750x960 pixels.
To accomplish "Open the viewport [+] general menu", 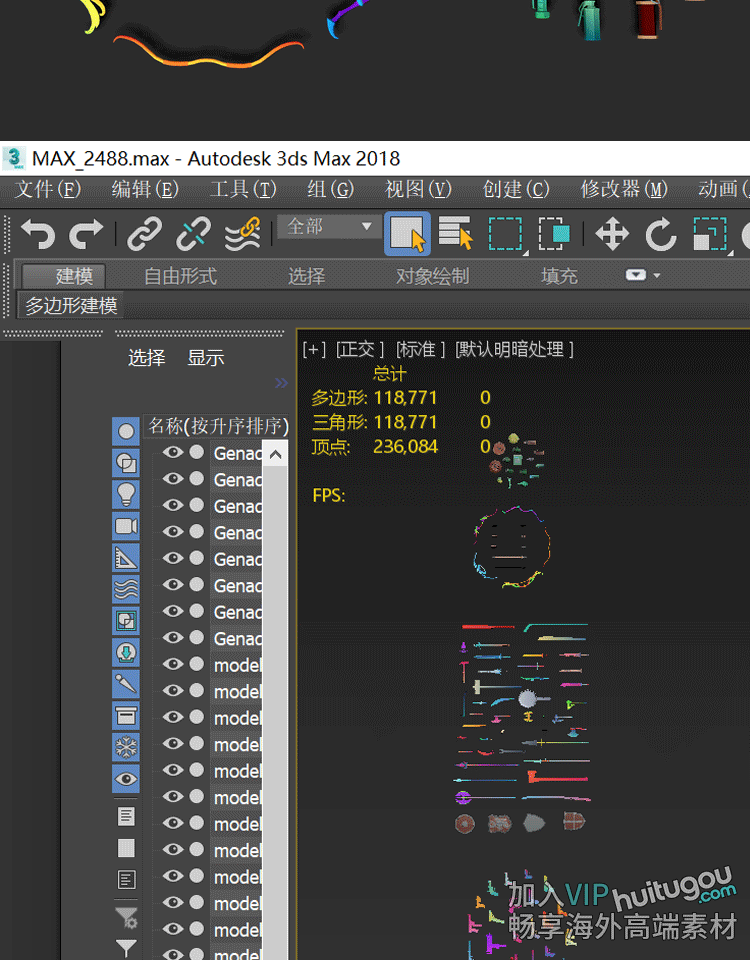I will 314,350.
